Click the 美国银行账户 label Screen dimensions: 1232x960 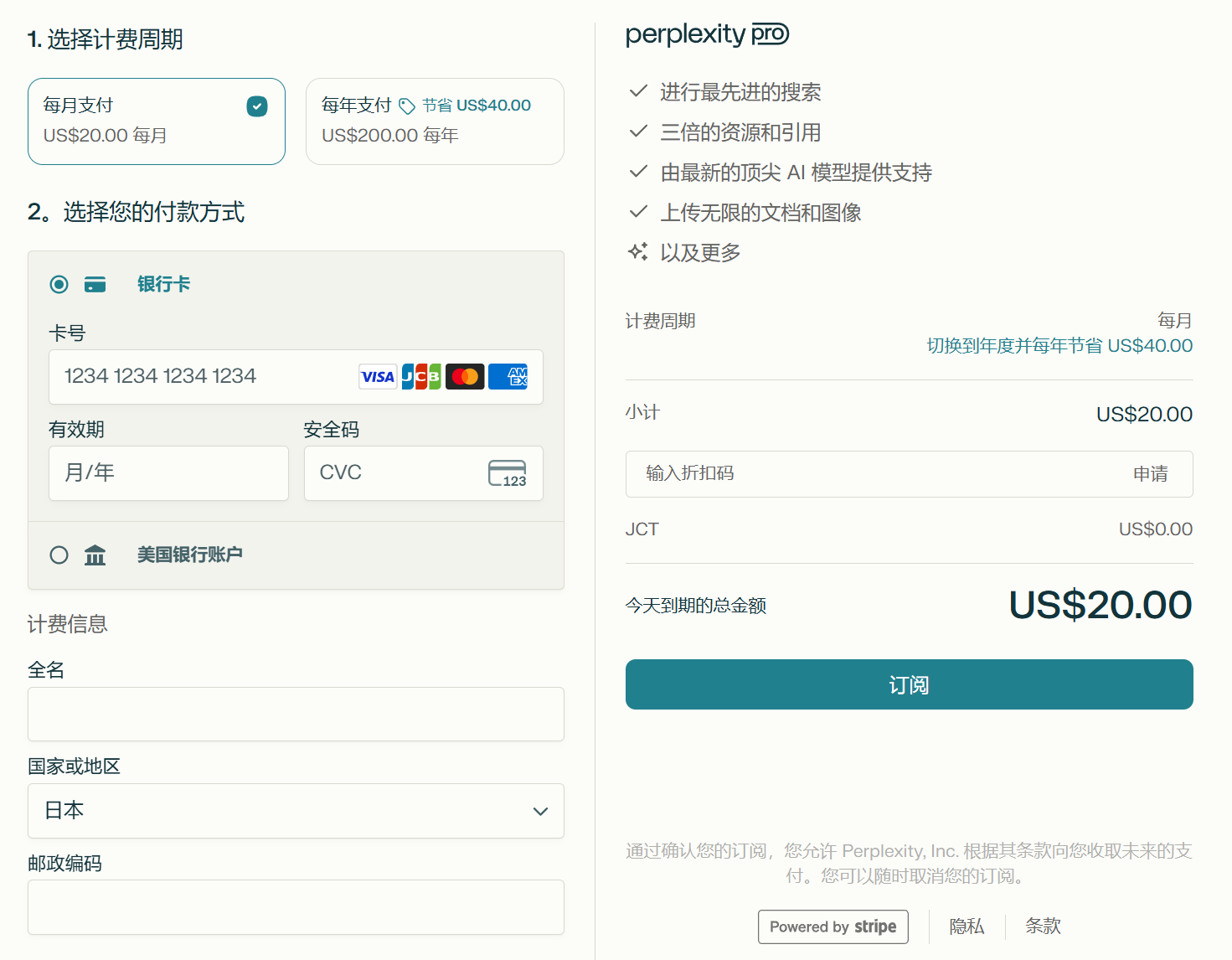pos(190,555)
